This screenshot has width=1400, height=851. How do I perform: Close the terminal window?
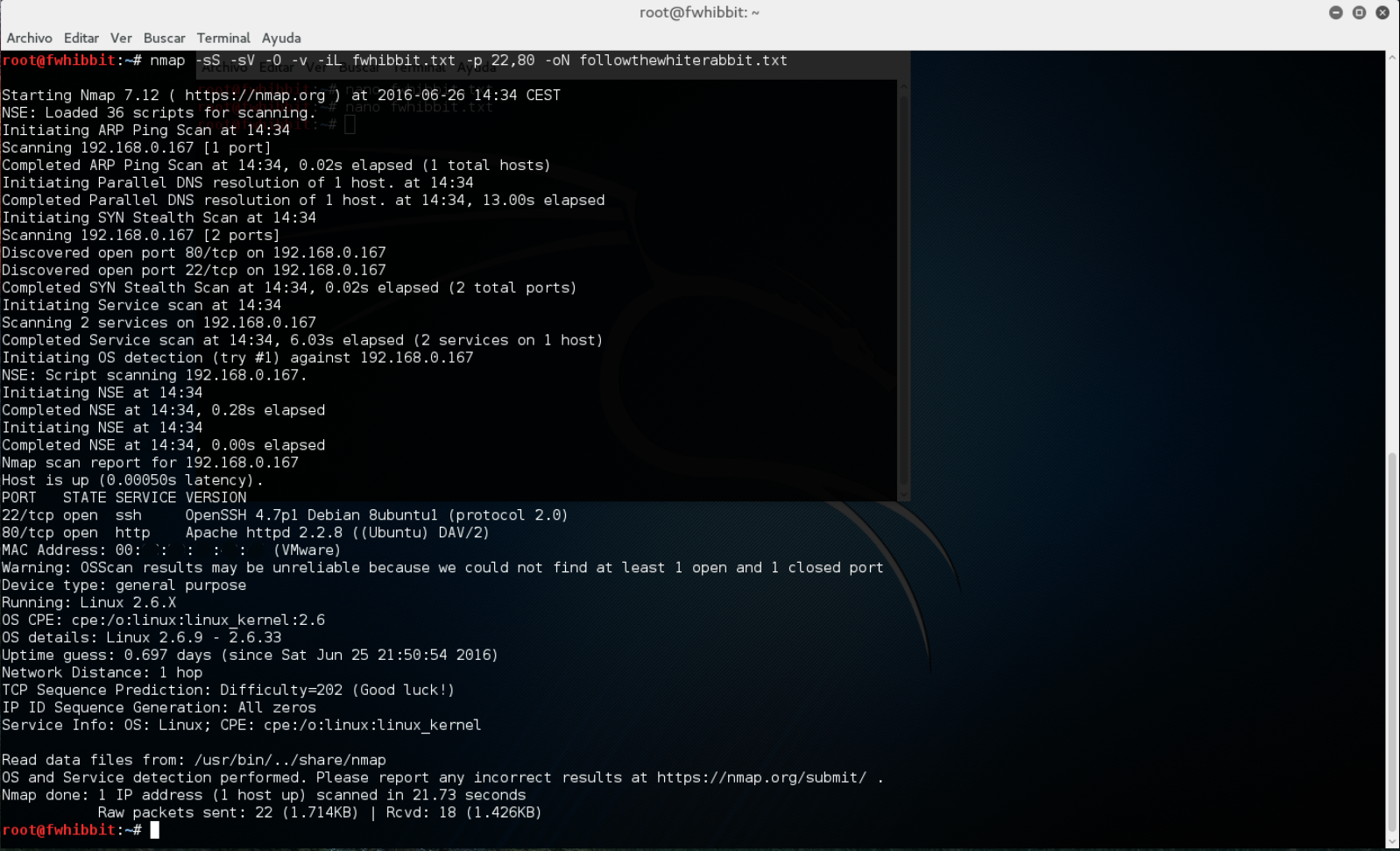point(1382,12)
